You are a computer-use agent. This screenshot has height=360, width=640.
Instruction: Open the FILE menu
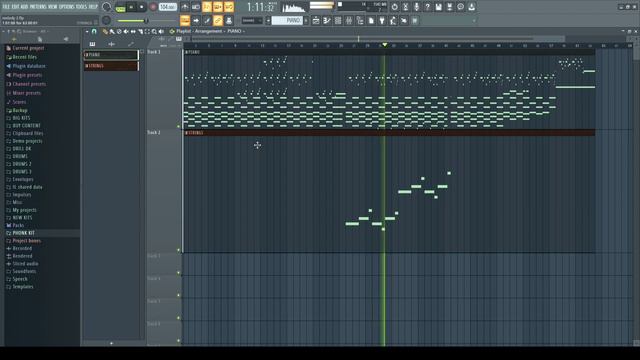tap(6, 7)
